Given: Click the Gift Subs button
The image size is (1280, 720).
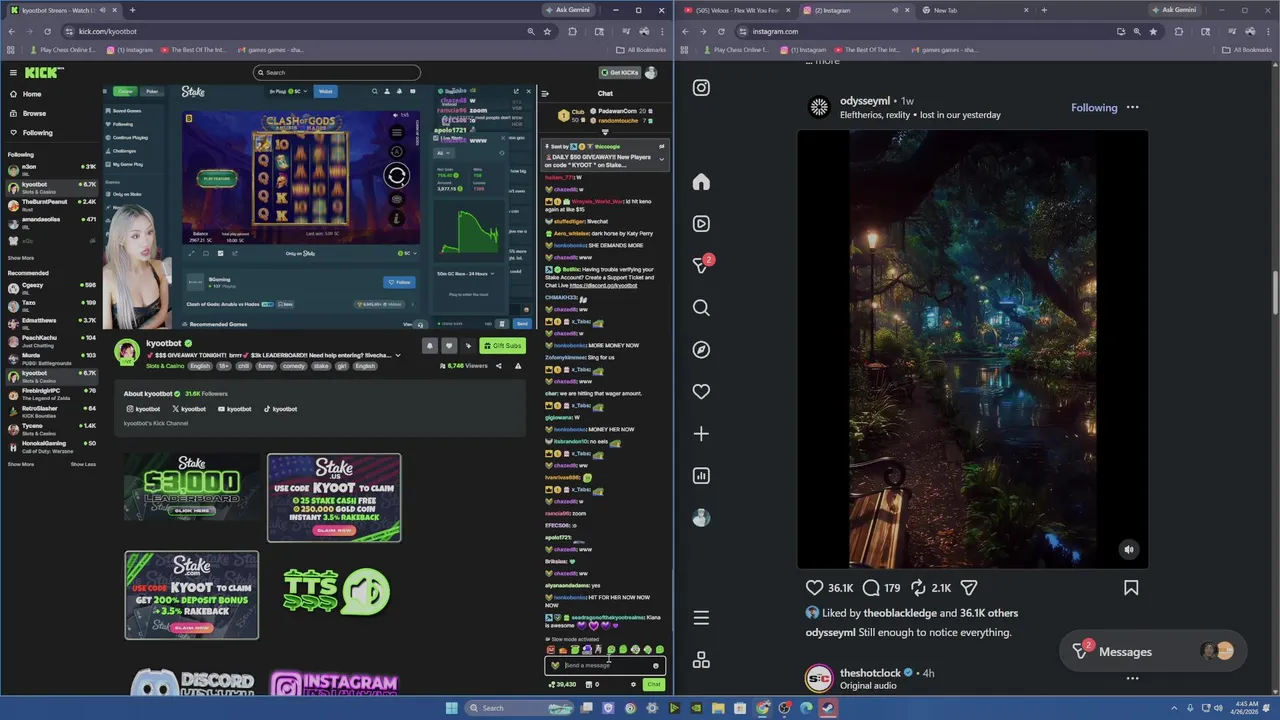Looking at the screenshot, I should [502, 346].
